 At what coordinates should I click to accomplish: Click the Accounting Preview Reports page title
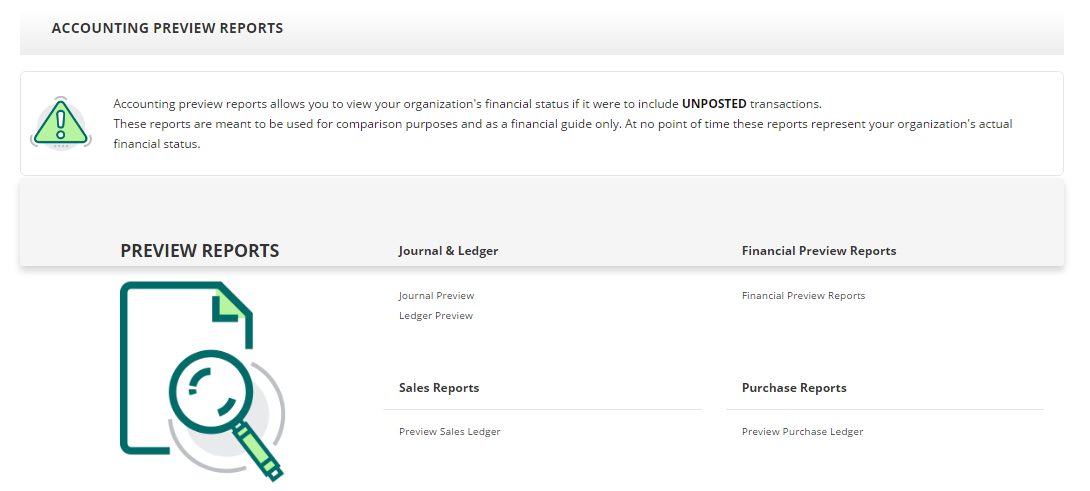tap(167, 28)
